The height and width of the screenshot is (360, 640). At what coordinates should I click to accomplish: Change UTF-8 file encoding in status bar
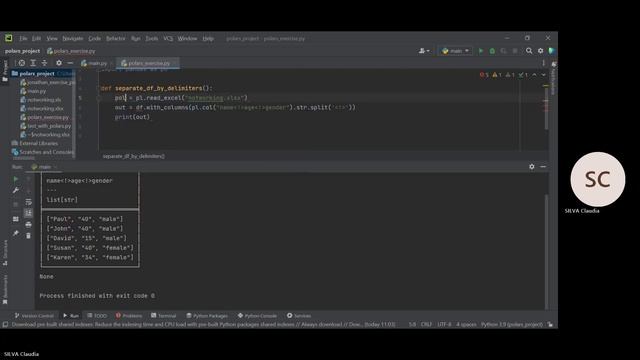click(444, 324)
